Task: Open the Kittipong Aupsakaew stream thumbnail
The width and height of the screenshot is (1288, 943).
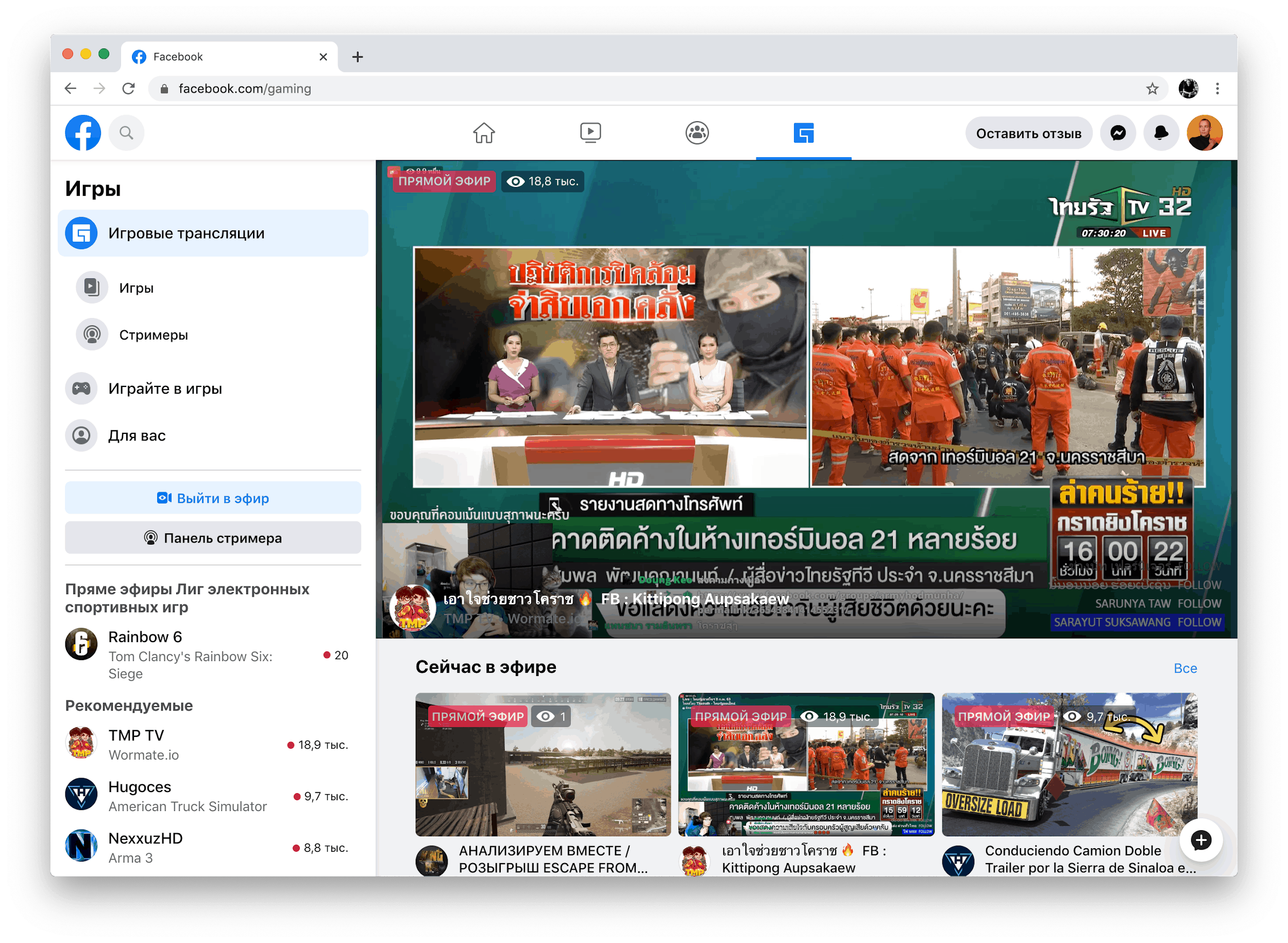Action: (806, 764)
